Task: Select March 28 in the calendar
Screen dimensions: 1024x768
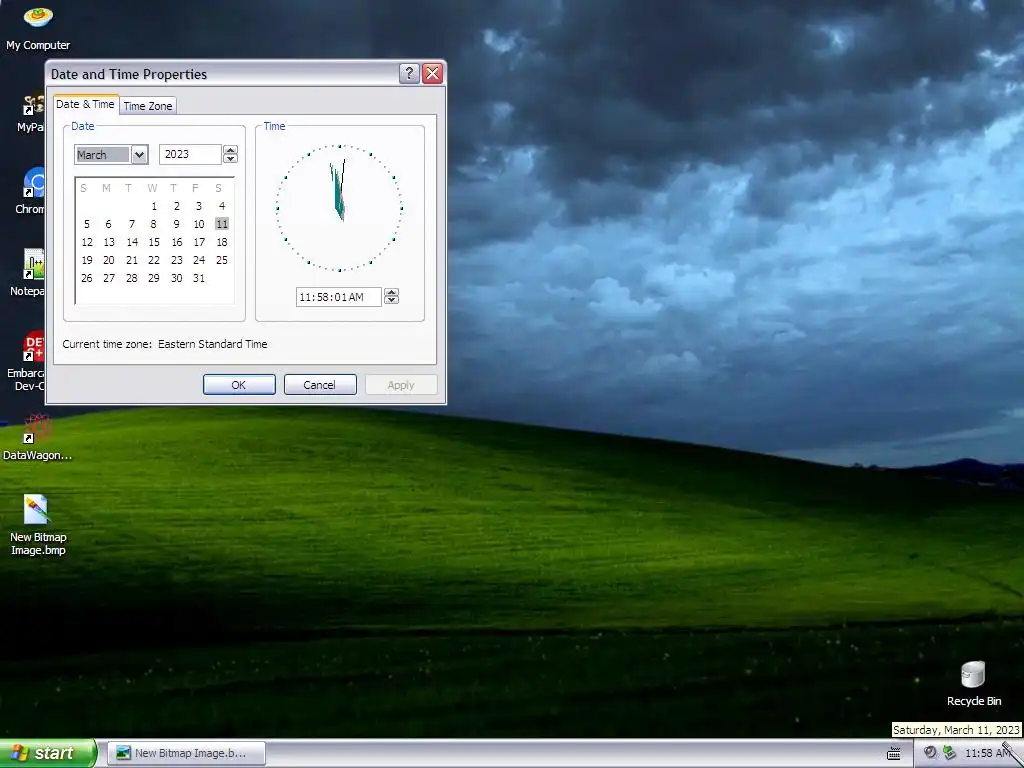Action: tap(132, 278)
